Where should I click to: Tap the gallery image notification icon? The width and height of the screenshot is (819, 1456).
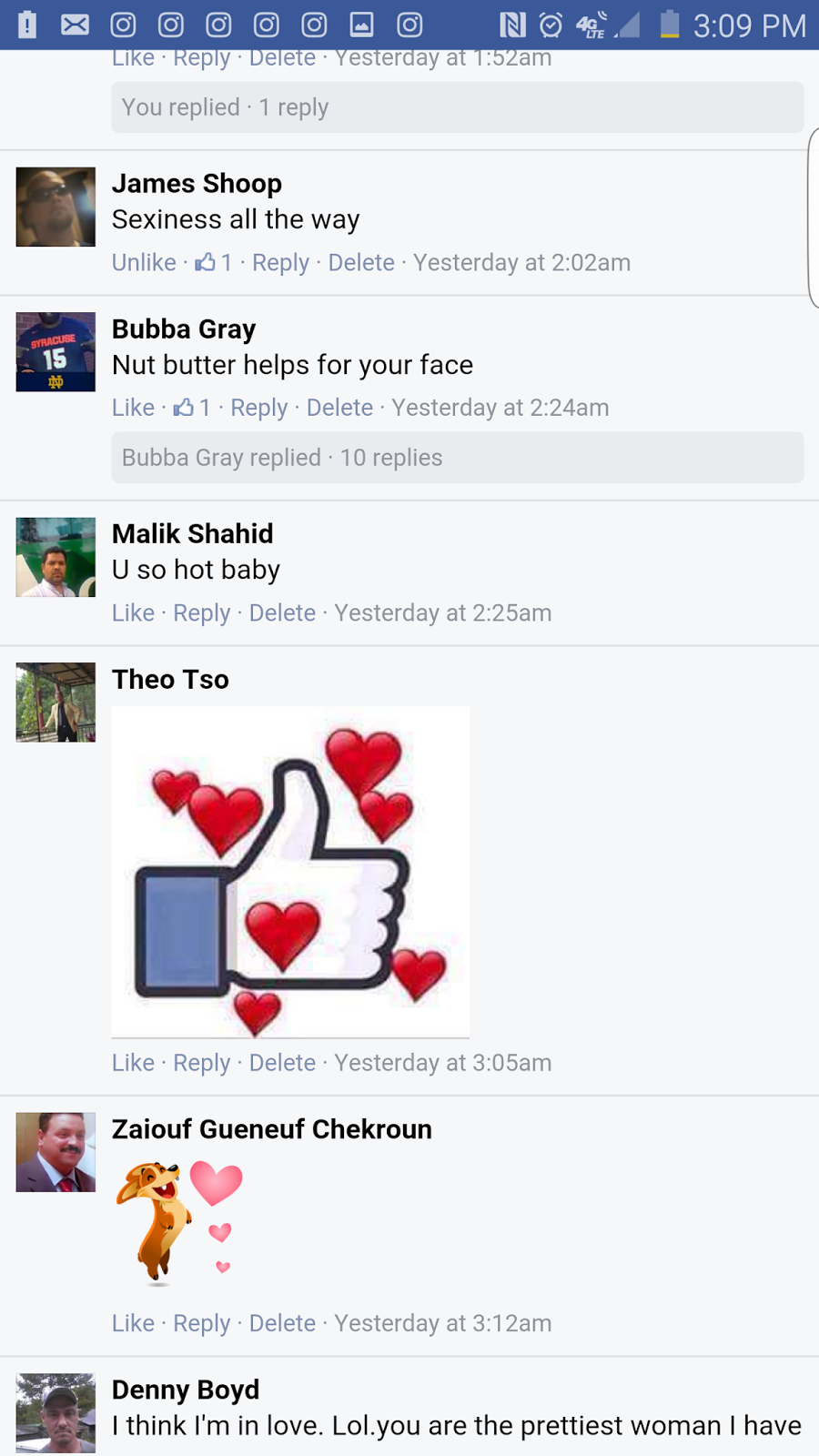click(361, 25)
